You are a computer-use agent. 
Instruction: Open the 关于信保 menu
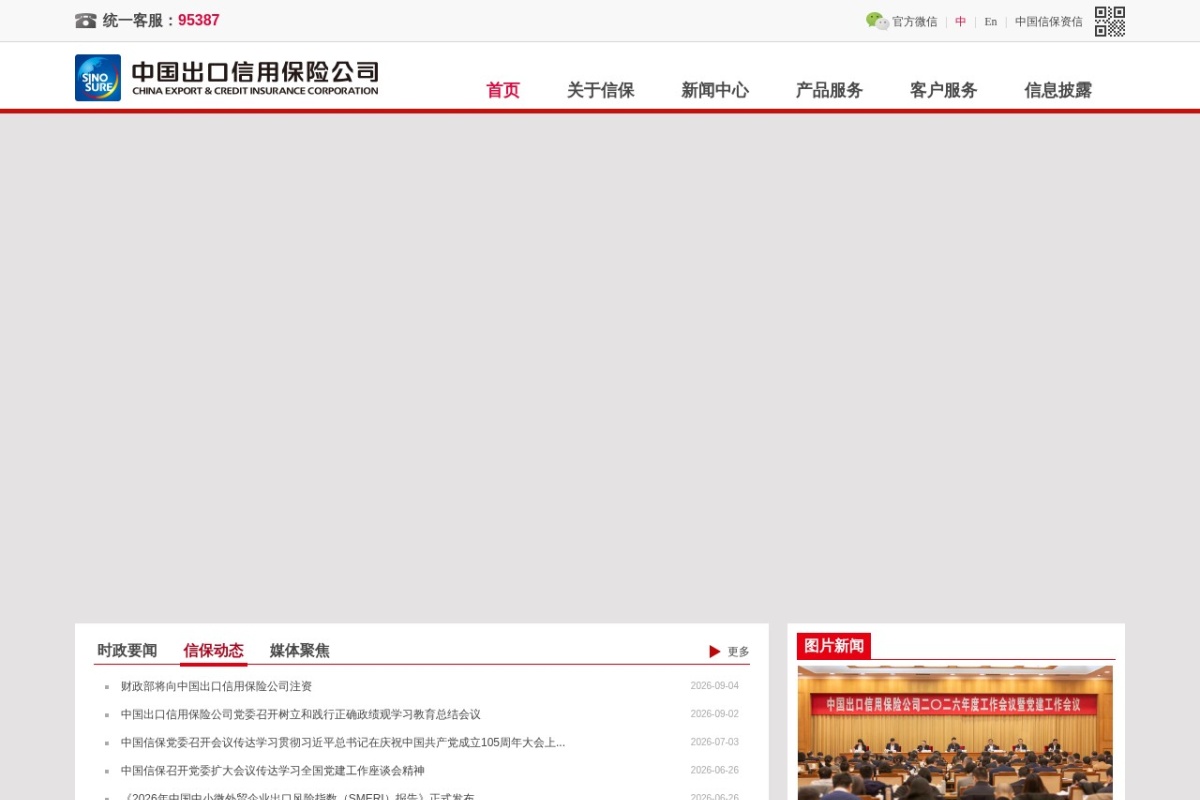(x=601, y=90)
